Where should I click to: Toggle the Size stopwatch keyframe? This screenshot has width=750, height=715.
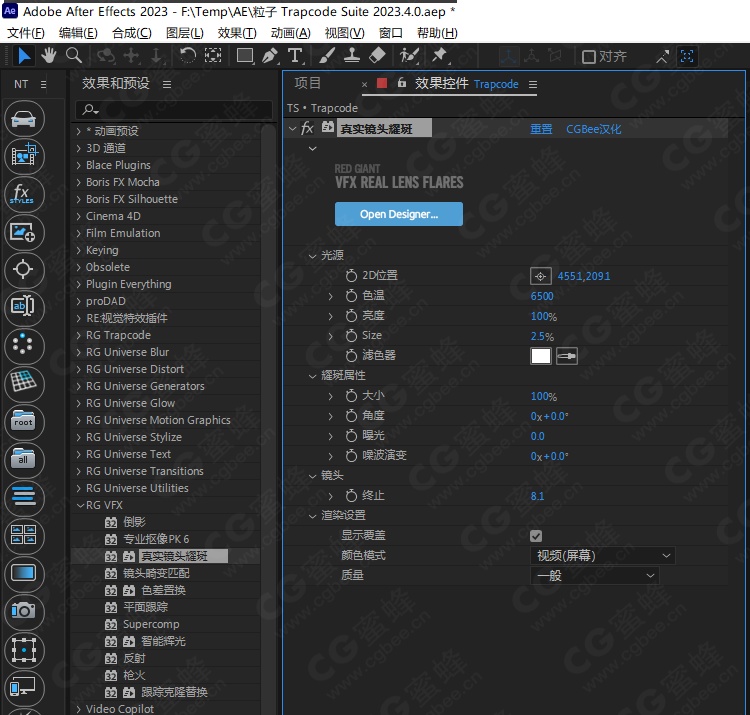pos(351,336)
